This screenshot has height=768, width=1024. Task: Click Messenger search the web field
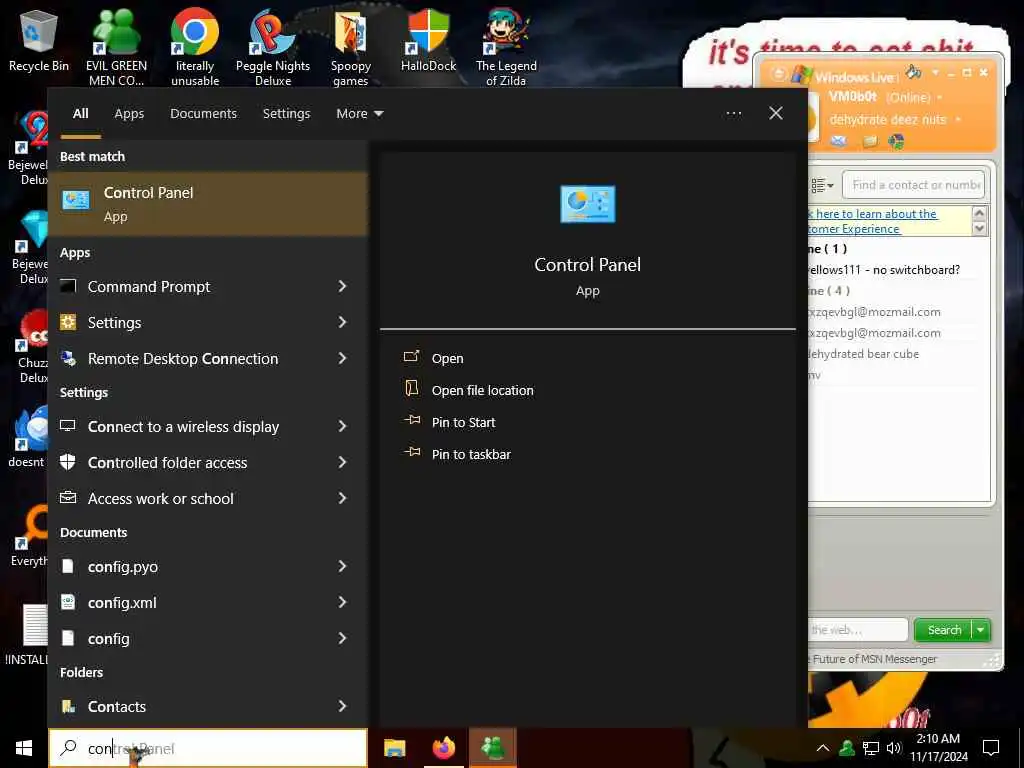pyautogui.click(x=857, y=630)
